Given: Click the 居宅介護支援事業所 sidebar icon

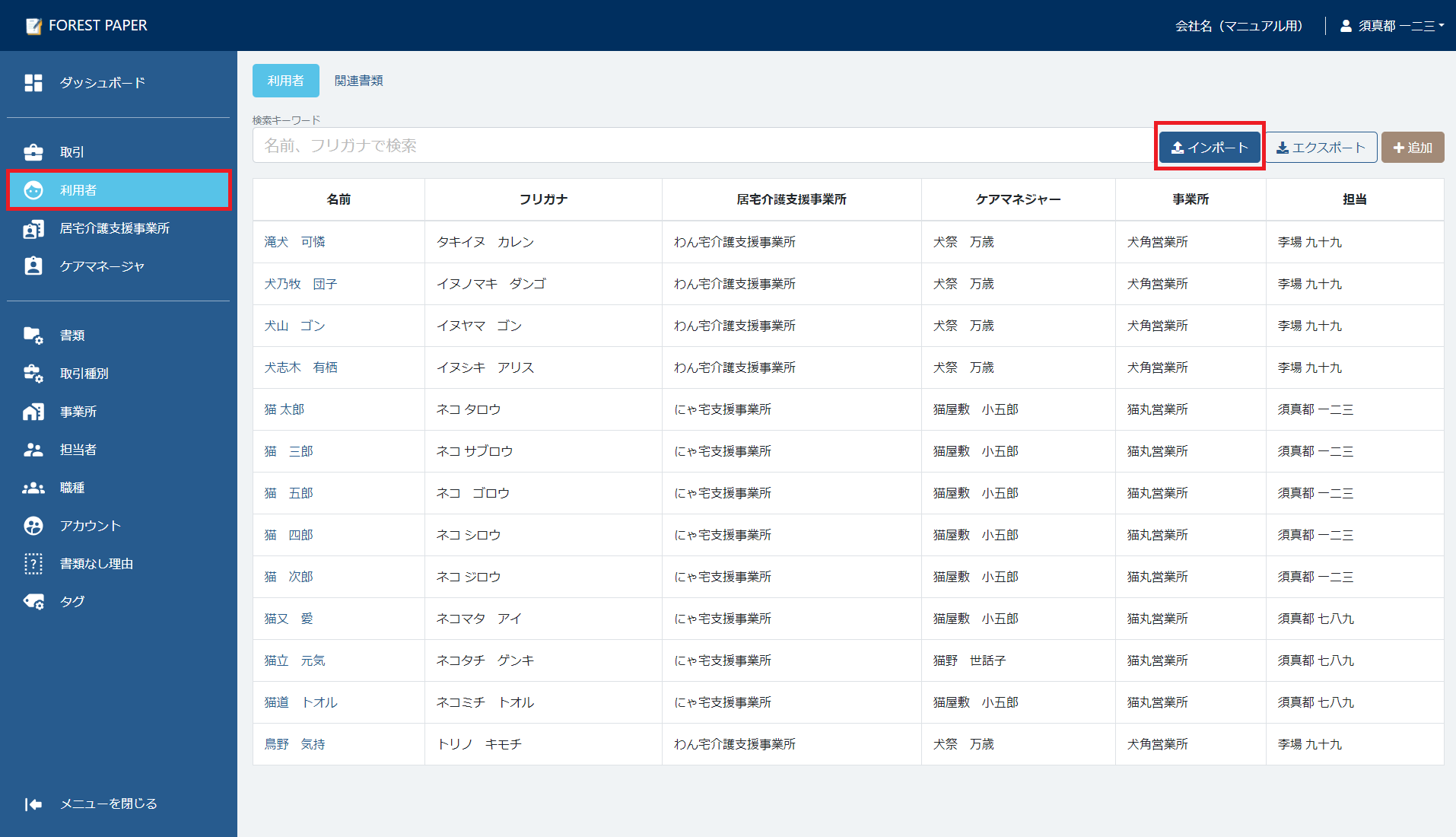Looking at the screenshot, I should [33, 228].
